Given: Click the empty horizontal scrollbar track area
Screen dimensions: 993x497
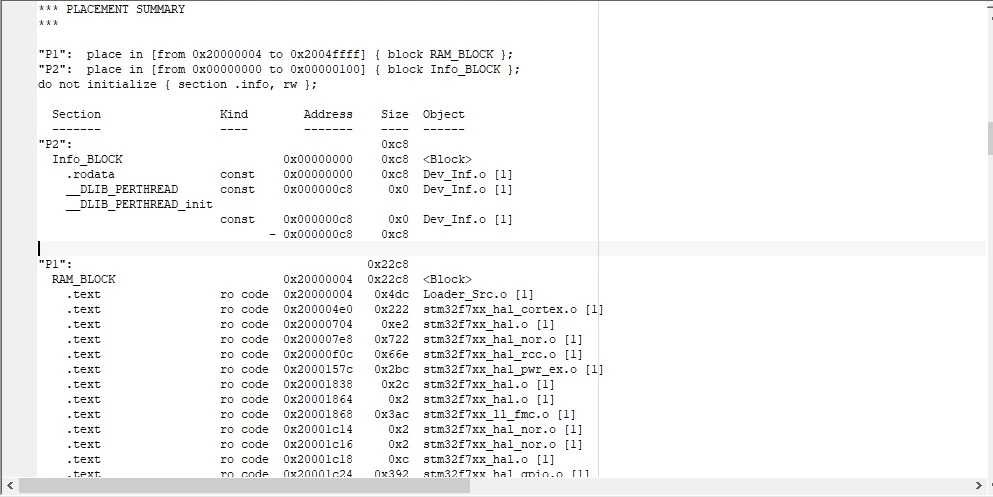Looking at the screenshot, I should 720,486.
